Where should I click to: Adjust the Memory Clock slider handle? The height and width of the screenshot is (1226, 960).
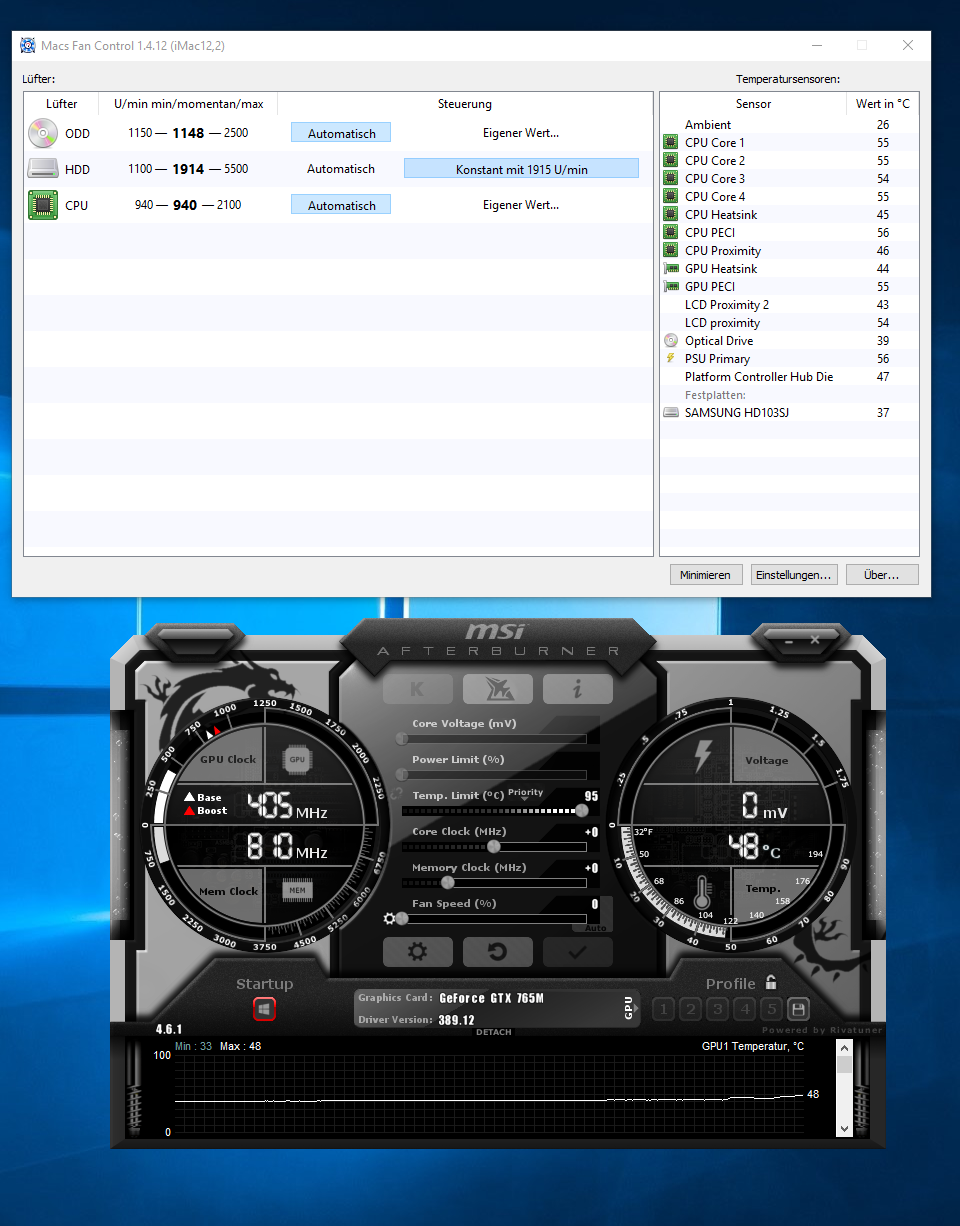click(x=448, y=883)
